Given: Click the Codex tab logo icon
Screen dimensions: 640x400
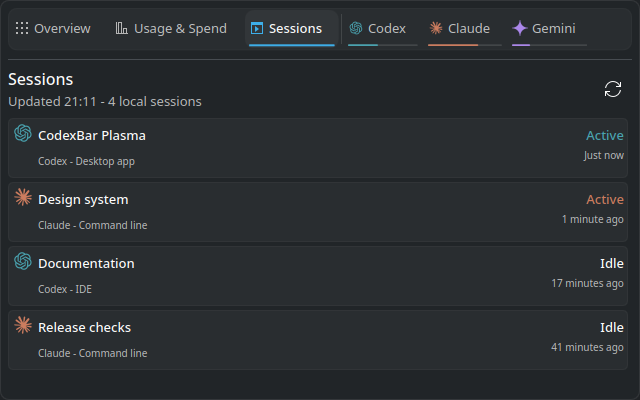Looking at the screenshot, I should pyautogui.click(x=356, y=28).
